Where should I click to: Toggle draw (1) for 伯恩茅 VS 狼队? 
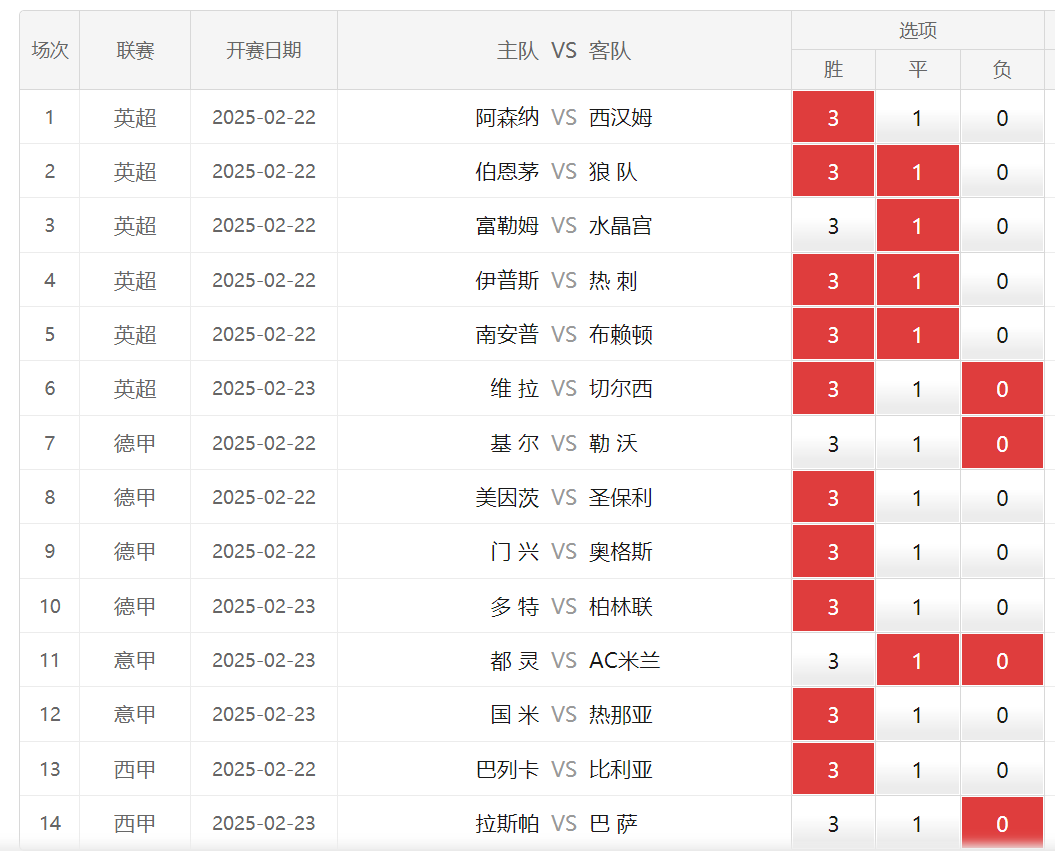pyautogui.click(x=918, y=172)
